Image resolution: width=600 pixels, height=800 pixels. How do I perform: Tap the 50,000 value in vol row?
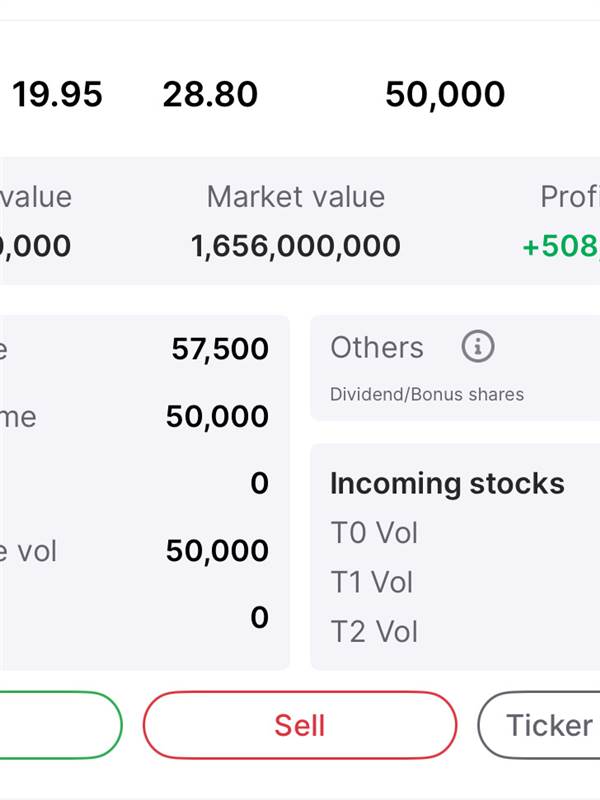tap(217, 551)
